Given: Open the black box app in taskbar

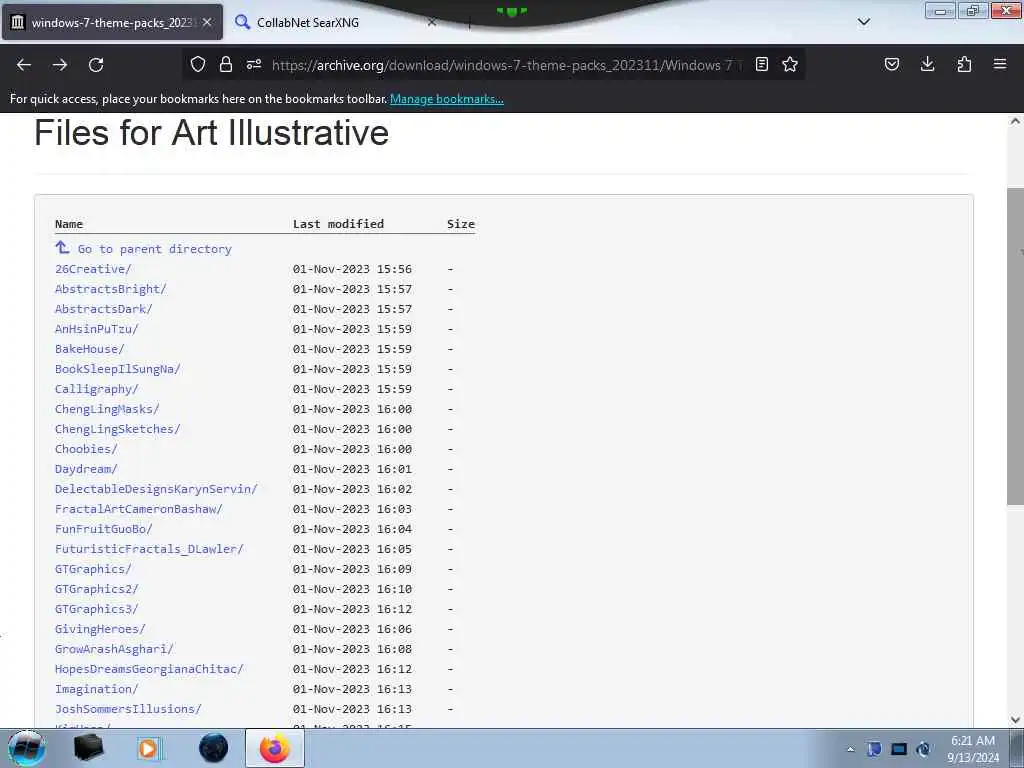Looking at the screenshot, I should [88, 748].
